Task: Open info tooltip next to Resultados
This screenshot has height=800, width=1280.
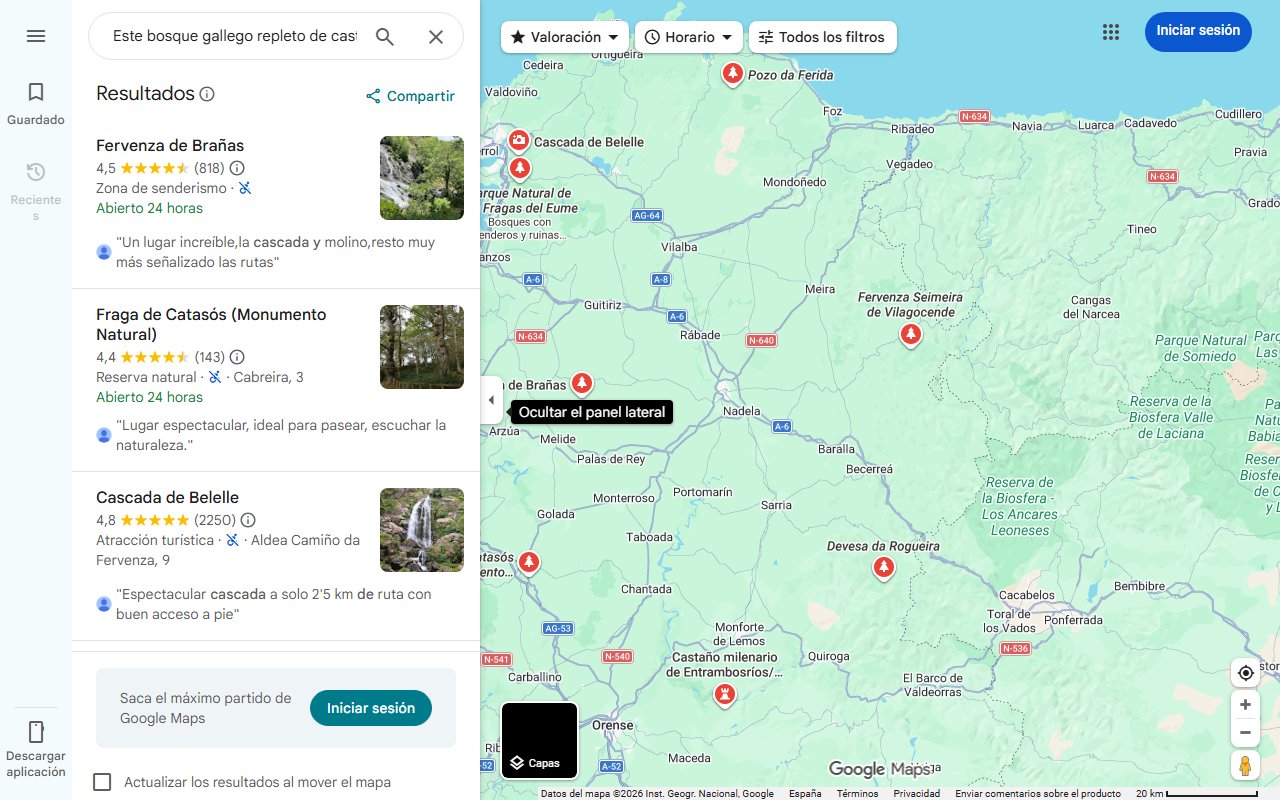Action: pos(207,93)
